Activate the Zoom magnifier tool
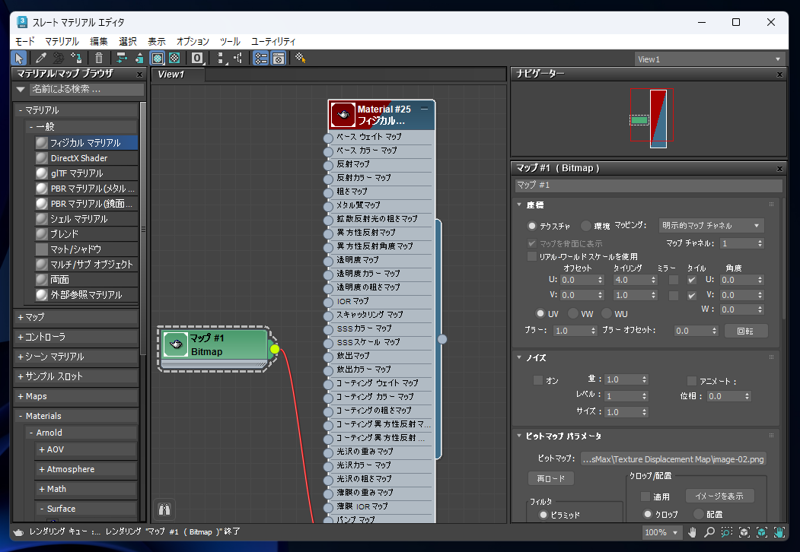Image resolution: width=800 pixels, height=552 pixels. click(x=709, y=532)
